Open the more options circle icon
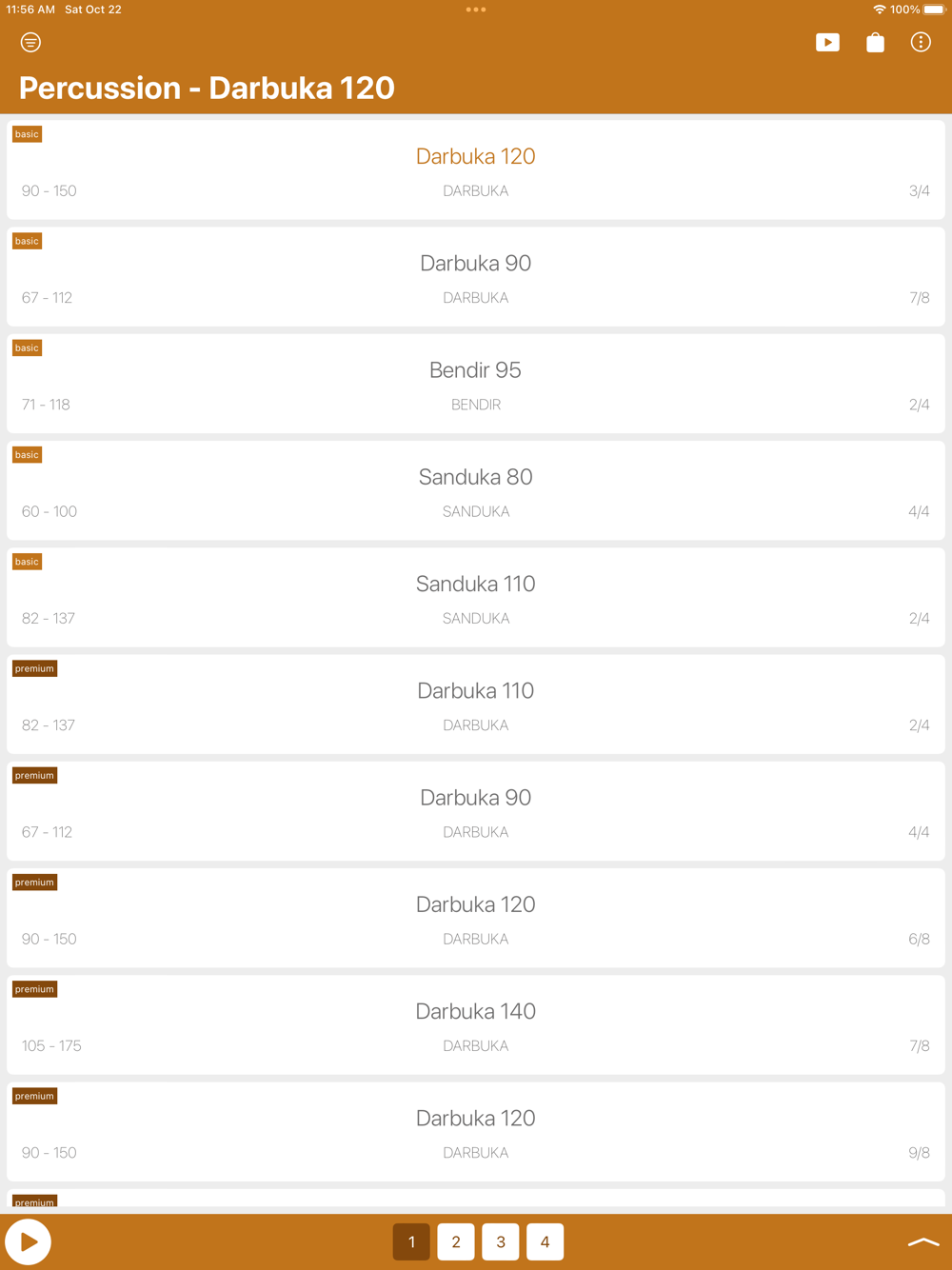 coord(921,42)
